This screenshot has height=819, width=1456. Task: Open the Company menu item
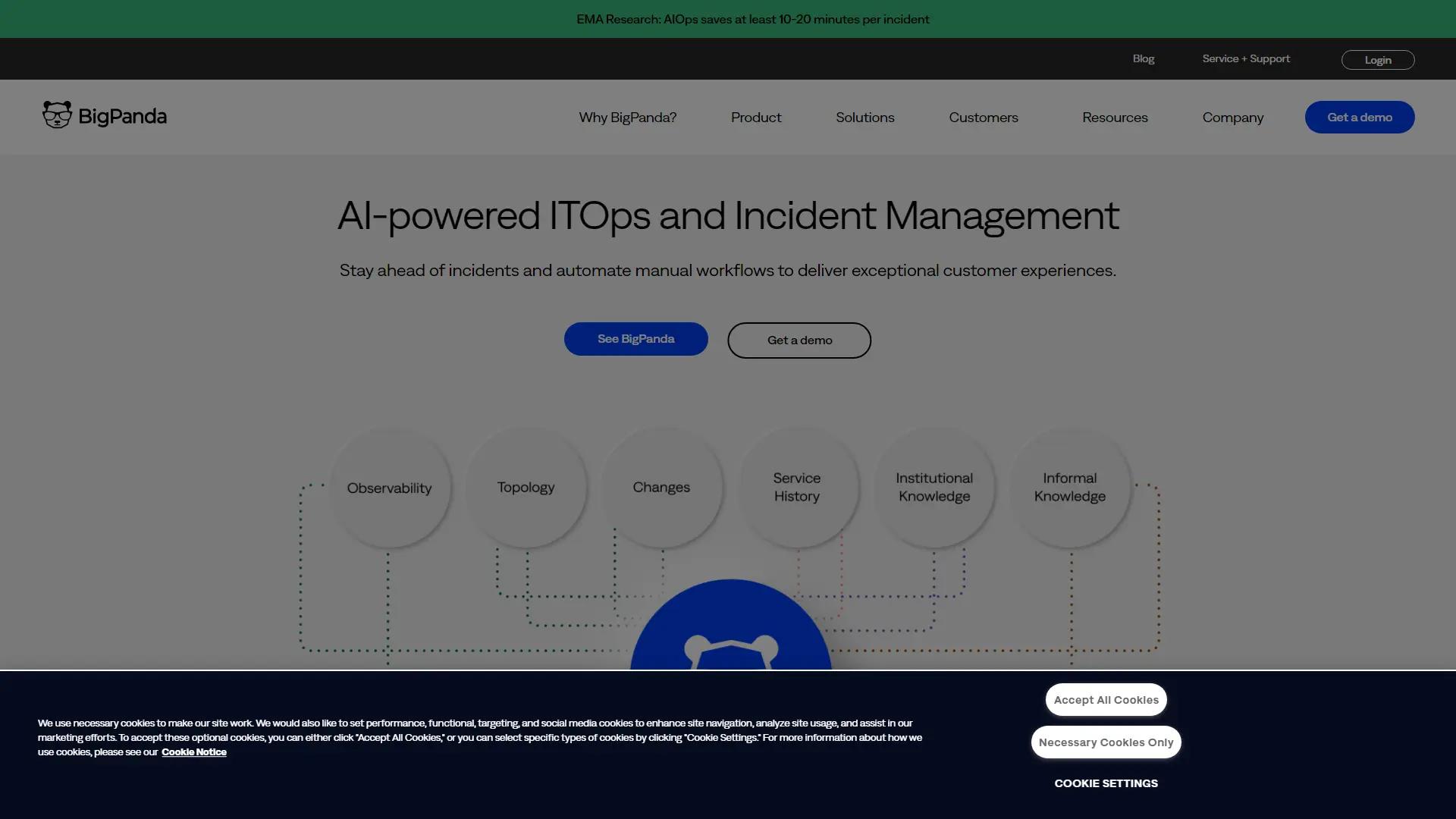1232,118
